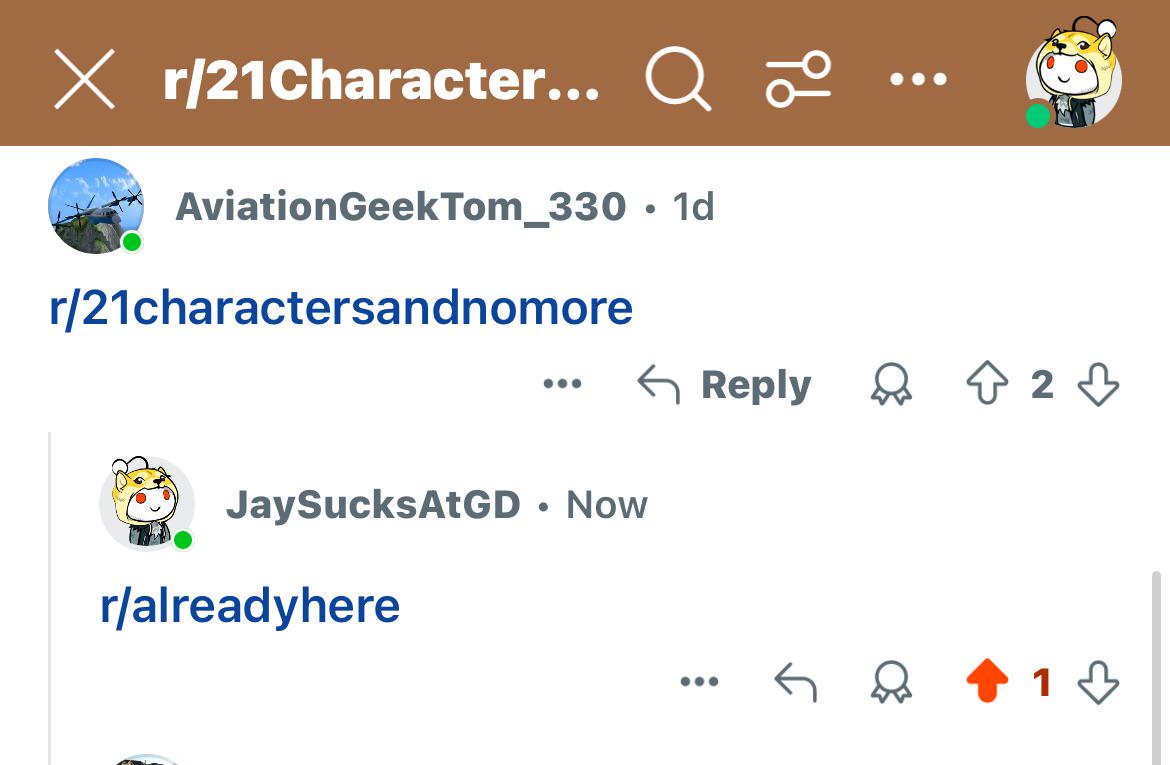Viewport: 1170px width, 765px height.
Task: Open JaySucksAtGD avatar thumbnail
Action: (x=148, y=504)
